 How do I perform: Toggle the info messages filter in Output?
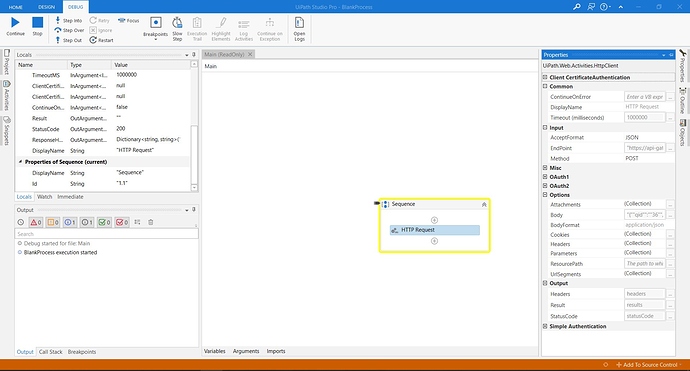[70, 222]
